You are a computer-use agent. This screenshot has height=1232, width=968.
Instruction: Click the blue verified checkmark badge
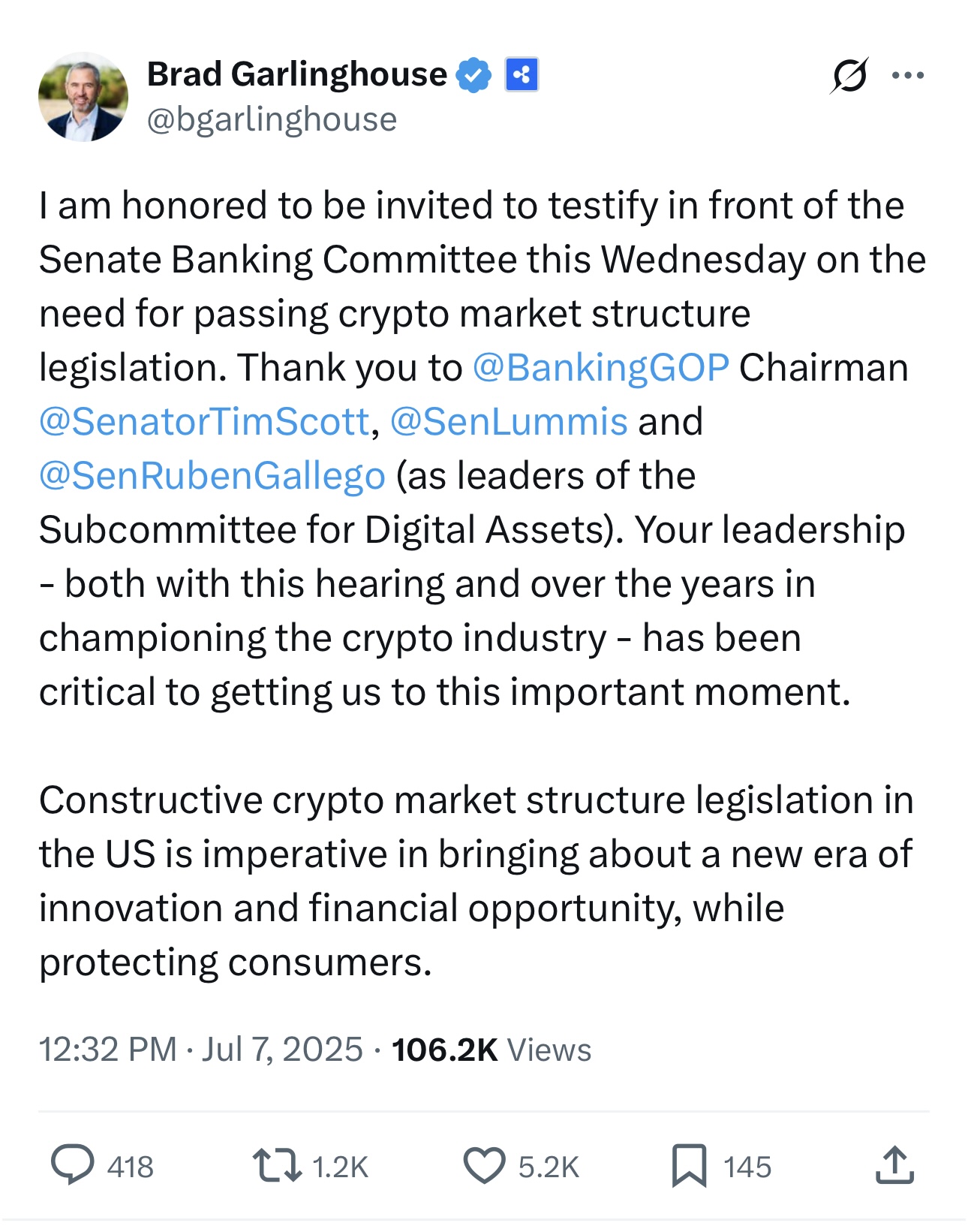(x=474, y=75)
